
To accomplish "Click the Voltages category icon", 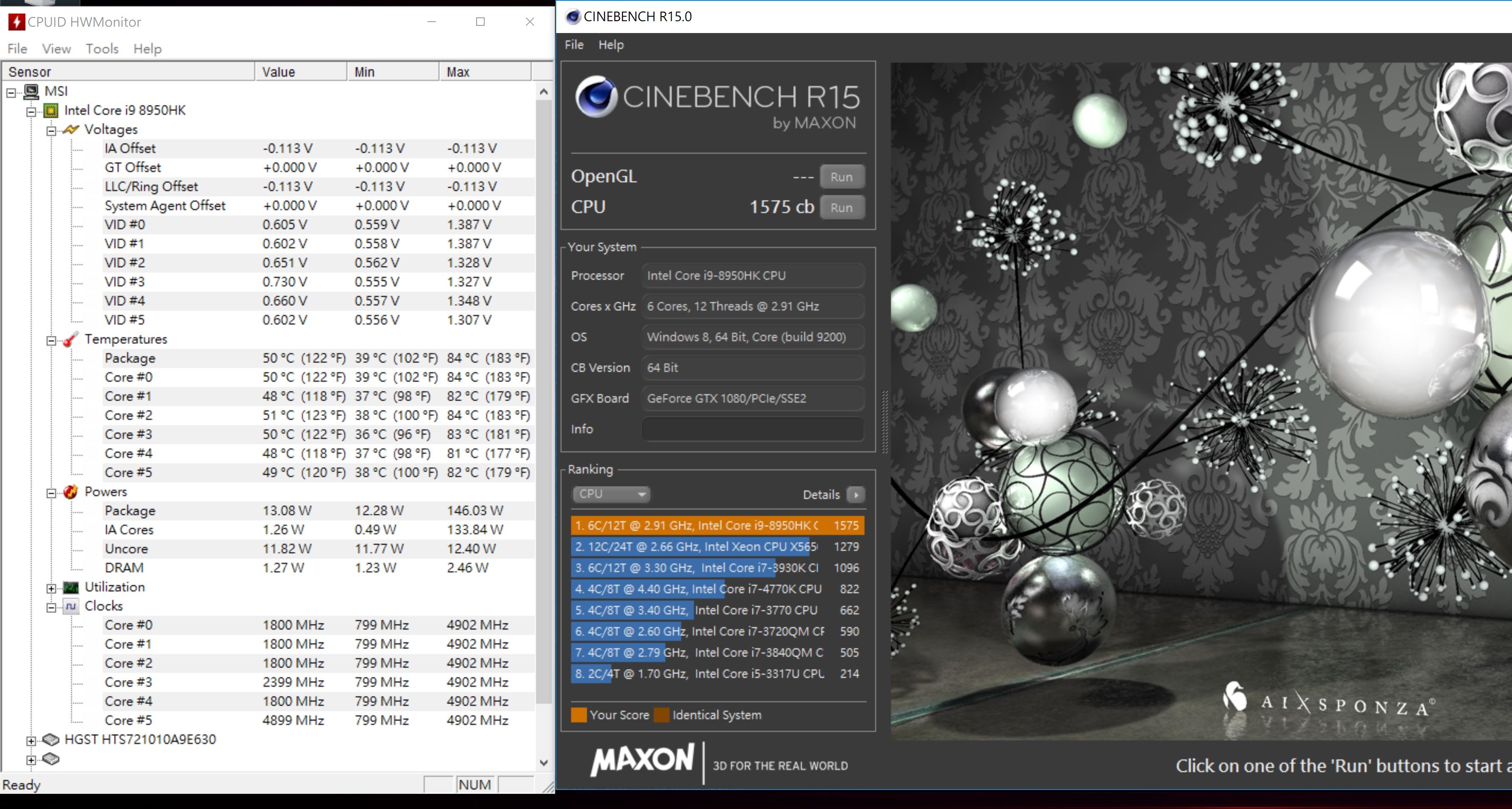I will pos(70,129).
